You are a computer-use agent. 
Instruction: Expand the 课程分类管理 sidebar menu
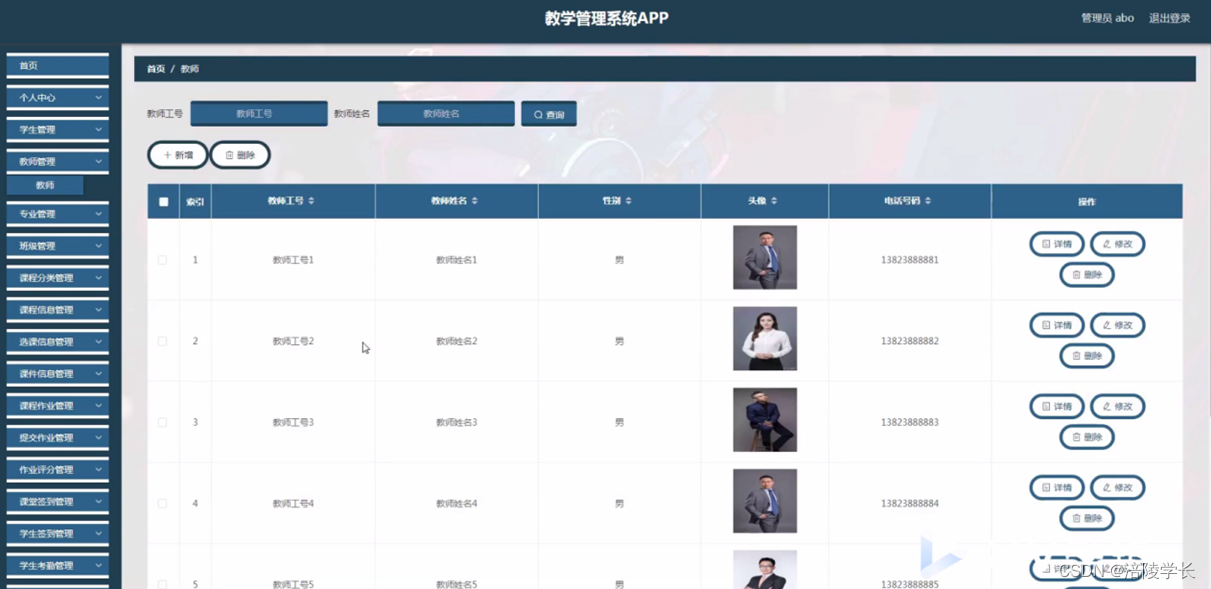click(57, 278)
